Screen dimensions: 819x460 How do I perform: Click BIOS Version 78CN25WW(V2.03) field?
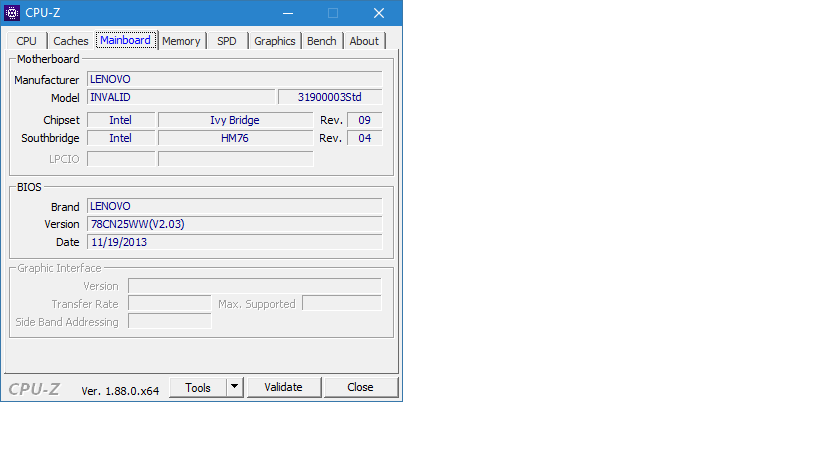tap(235, 224)
